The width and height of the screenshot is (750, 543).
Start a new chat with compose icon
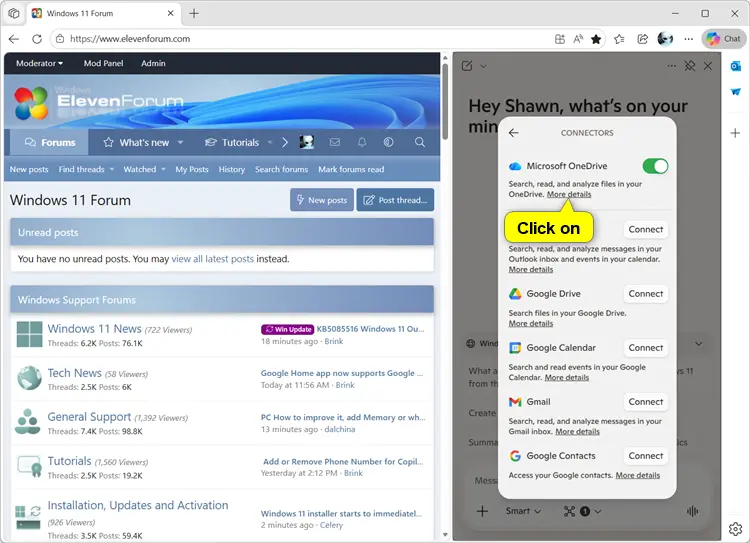[467, 66]
